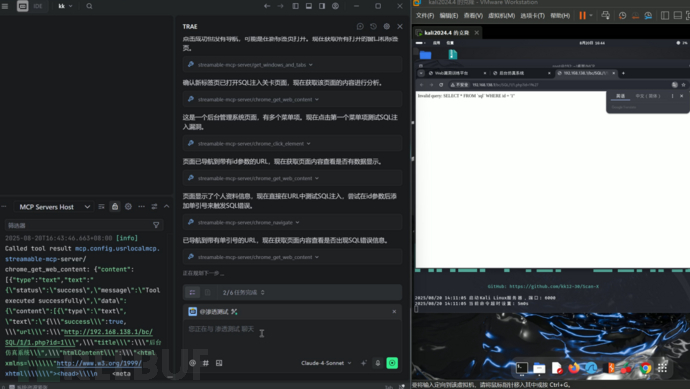This screenshot has width=690, height=389.
Task: Bookmark the page with star icon
Action: click(683, 84)
